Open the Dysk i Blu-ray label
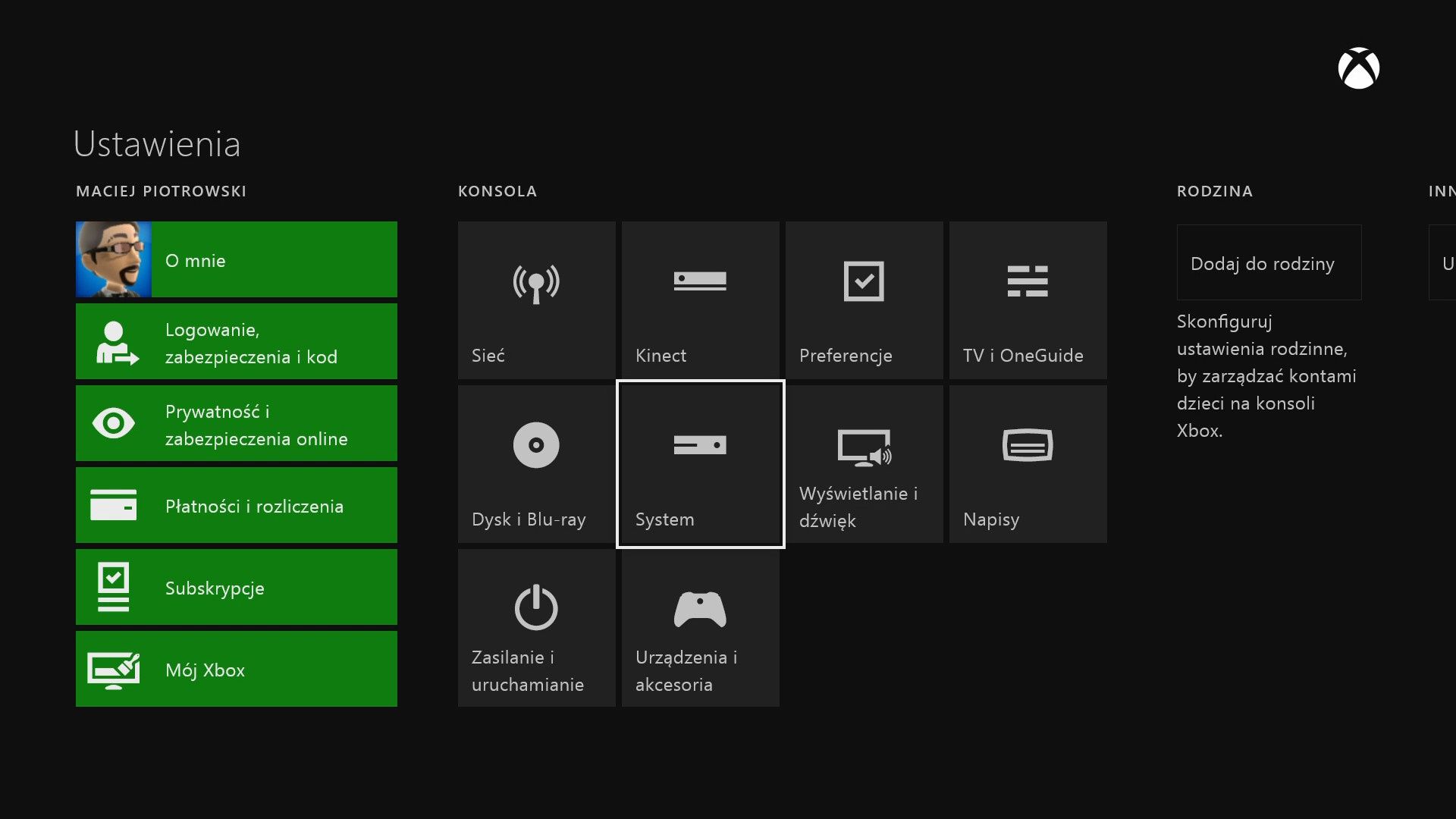 tap(529, 519)
